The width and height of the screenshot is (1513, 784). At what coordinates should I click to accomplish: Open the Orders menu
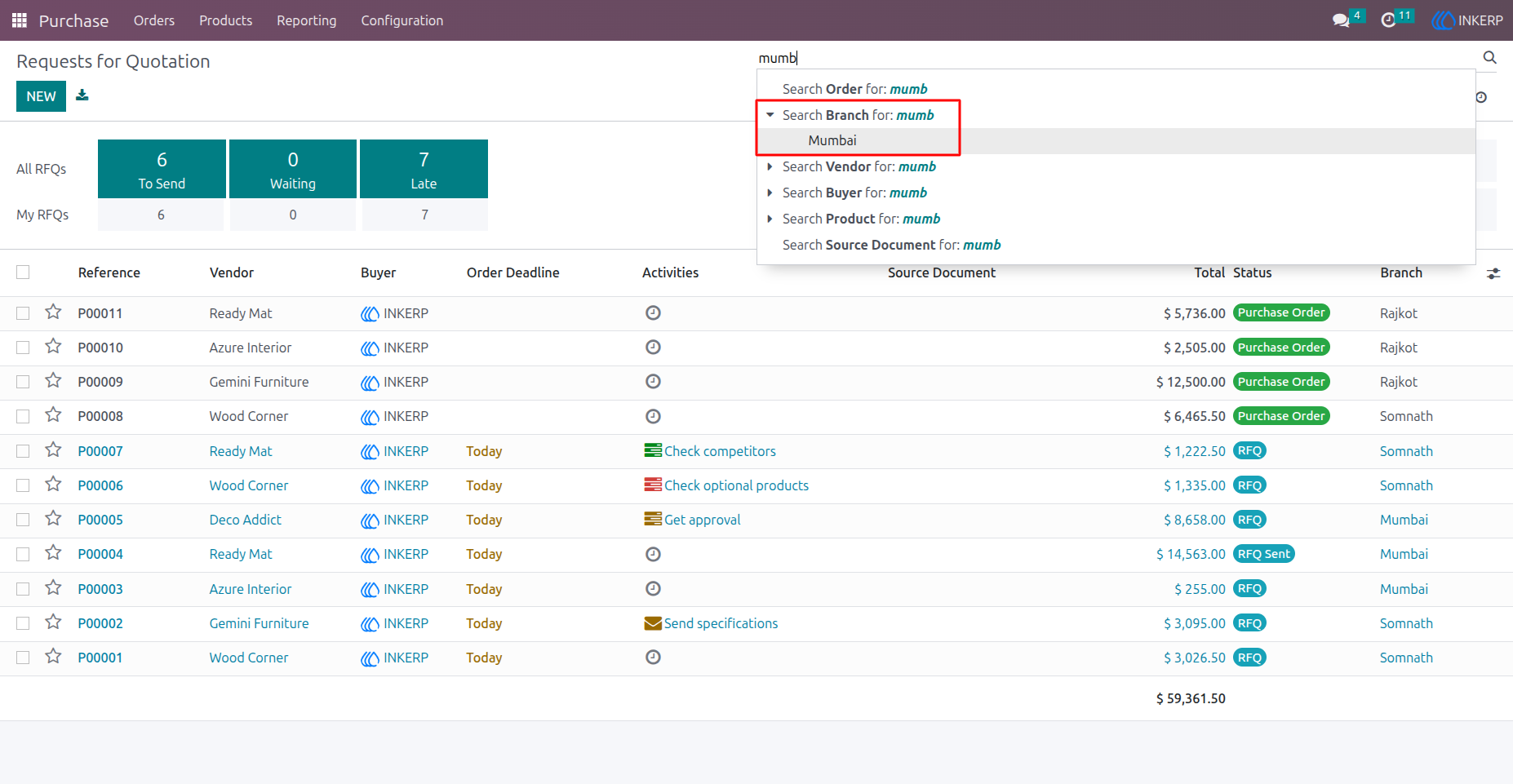tap(154, 20)
